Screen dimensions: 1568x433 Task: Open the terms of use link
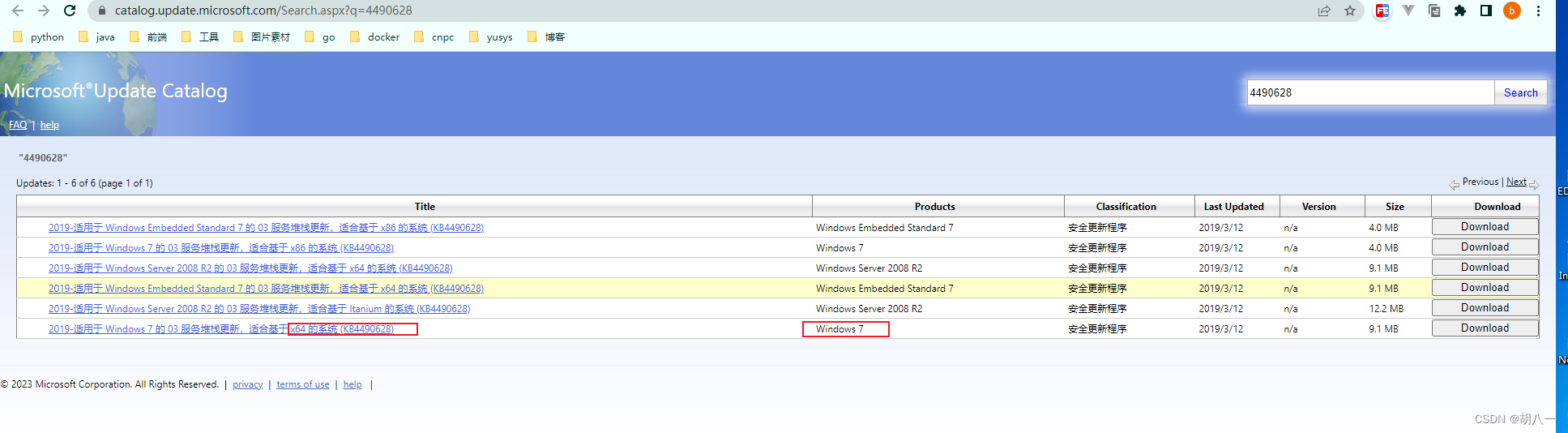(x=303, y=384)
